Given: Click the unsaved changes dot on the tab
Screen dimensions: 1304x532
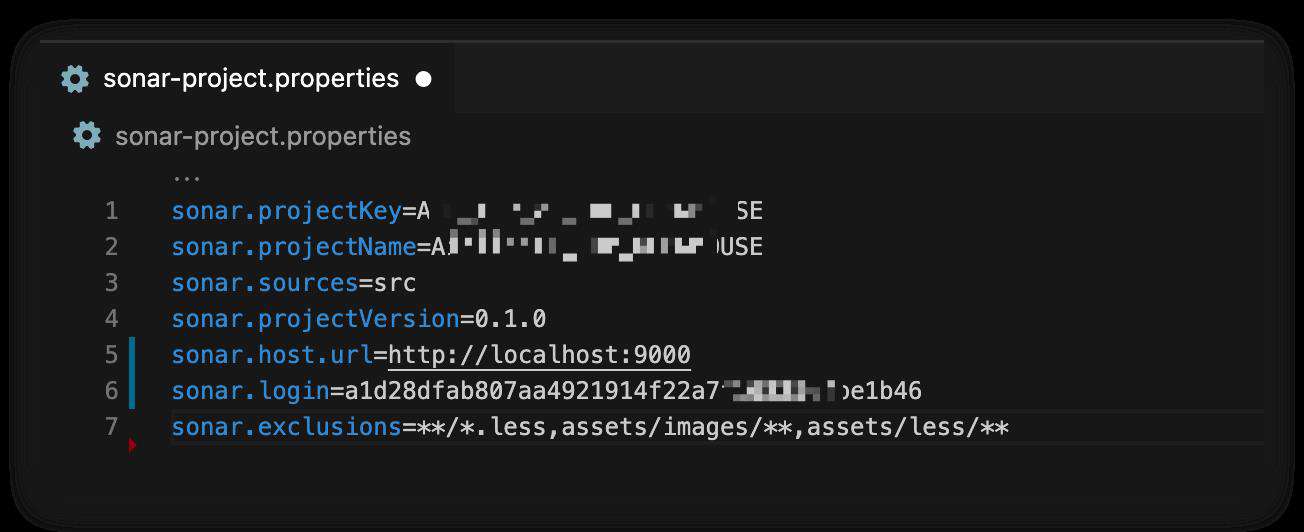Looking at the screenshot, I should [424, 79].
